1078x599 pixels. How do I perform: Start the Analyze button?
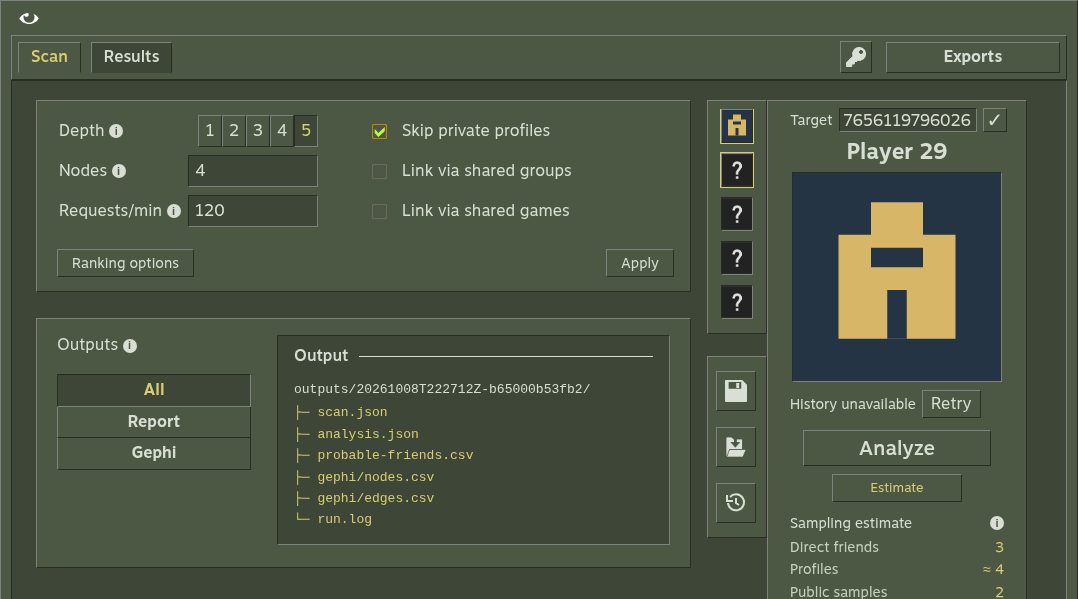[896, 448]
